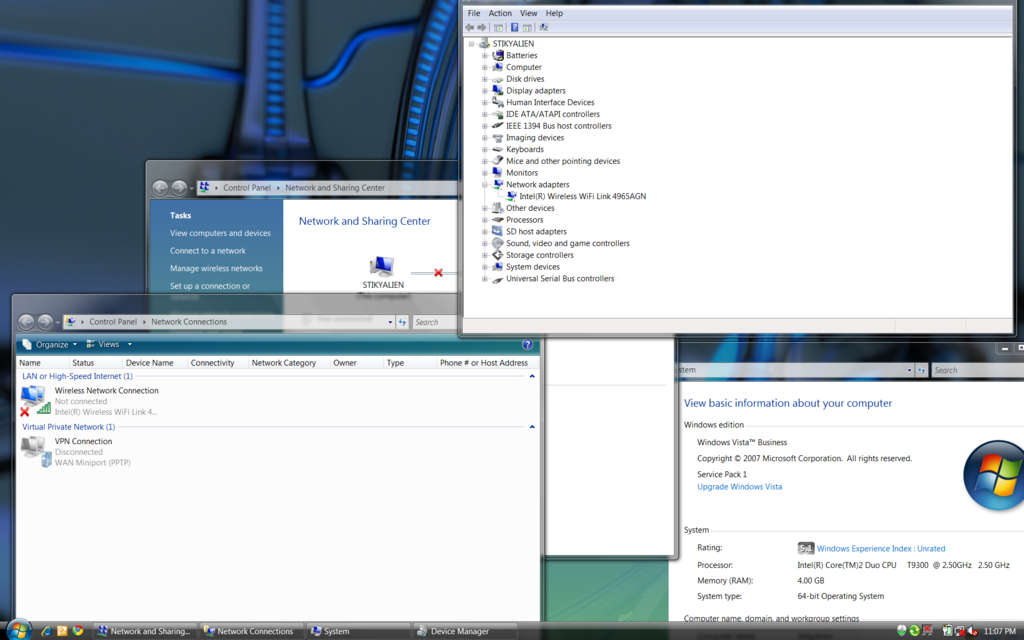
Task: Click the Network Category column header
Action: (x=289, y=363)
